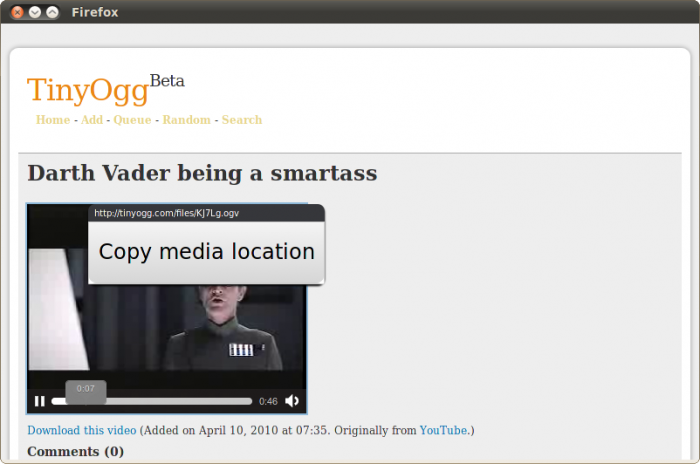The width and height of the screenshot is (700, 464).
Task: Click the 0:07 playhead time bubble
Action: tap(86, 392)
